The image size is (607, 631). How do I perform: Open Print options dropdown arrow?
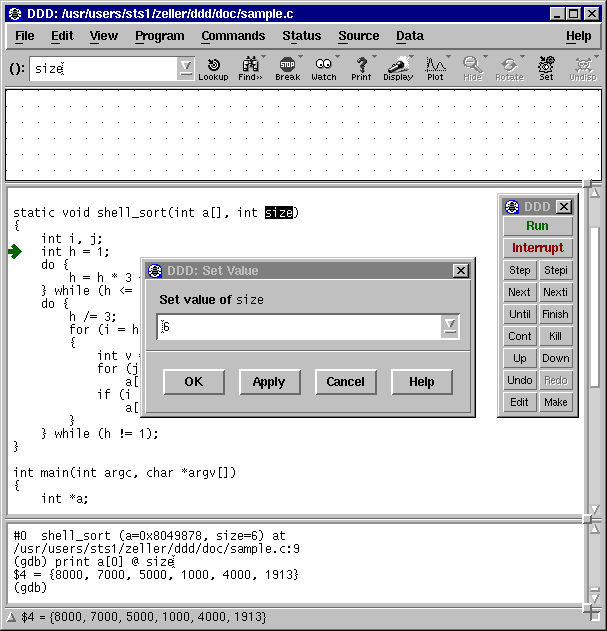tap(374, 57)
